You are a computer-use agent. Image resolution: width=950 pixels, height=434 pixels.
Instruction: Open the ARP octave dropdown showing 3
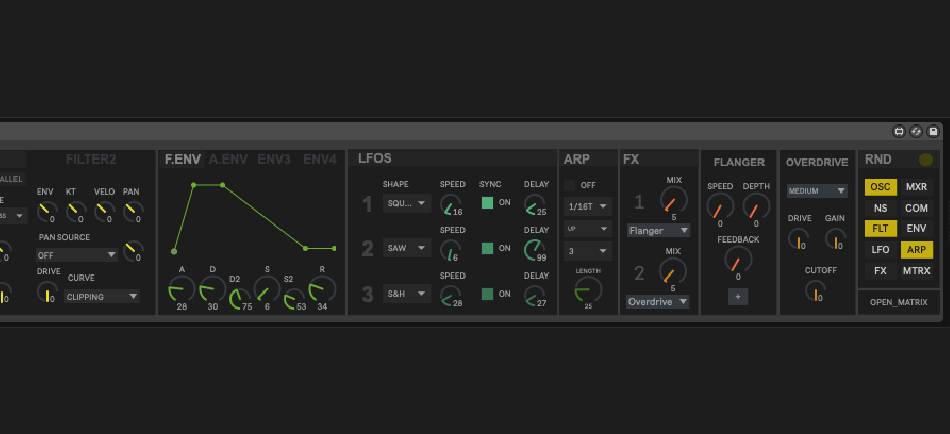tap(588, 251)
